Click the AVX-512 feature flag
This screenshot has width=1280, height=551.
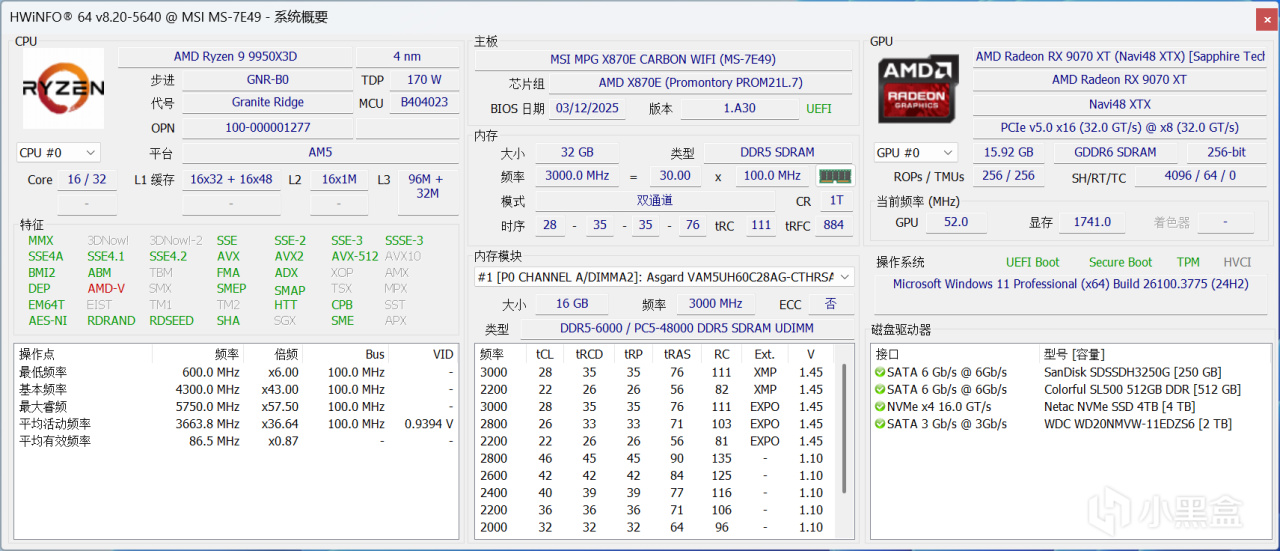(x=354, y=256)
